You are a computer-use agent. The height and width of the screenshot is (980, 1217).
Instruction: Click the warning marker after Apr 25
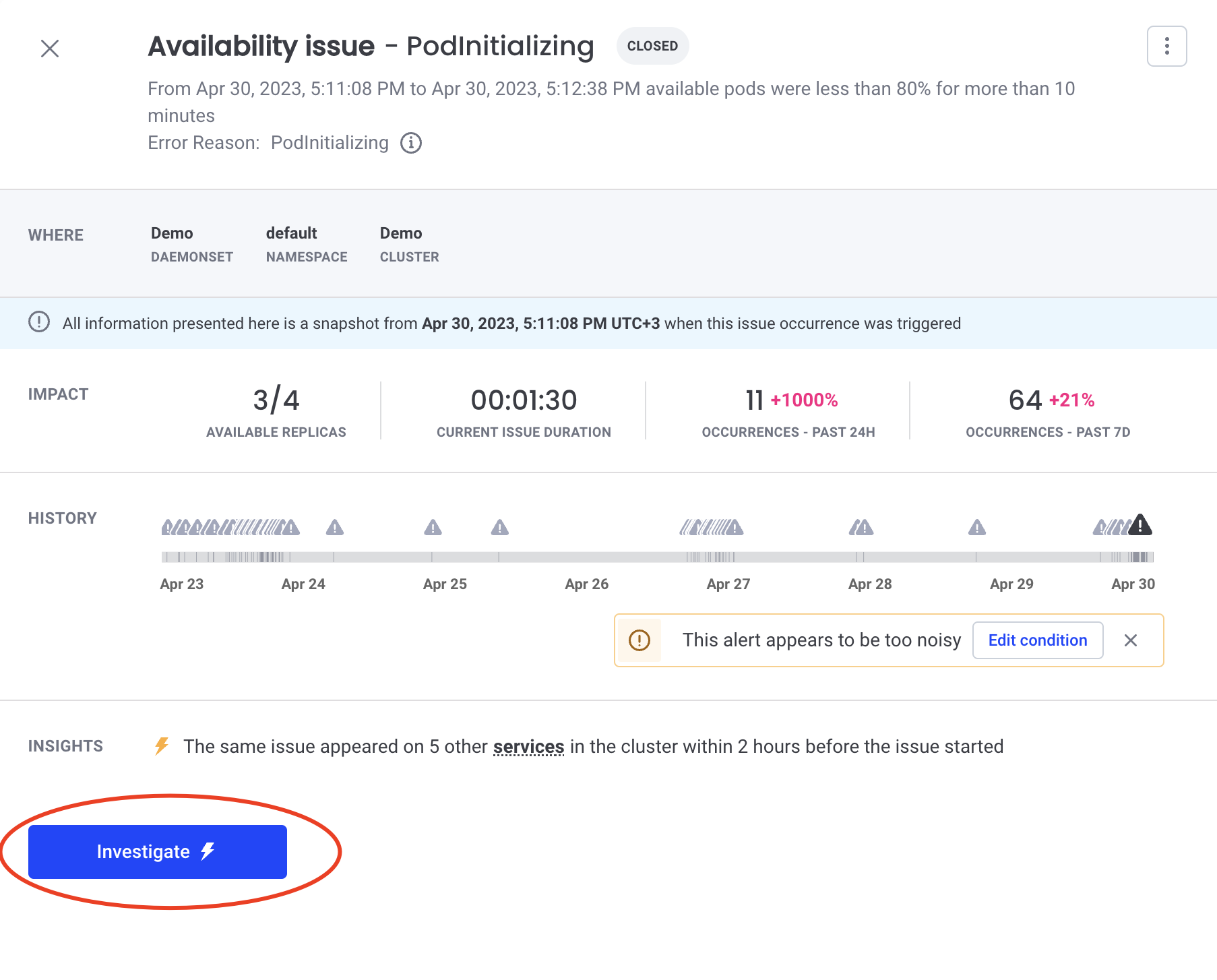click(500, 527)
